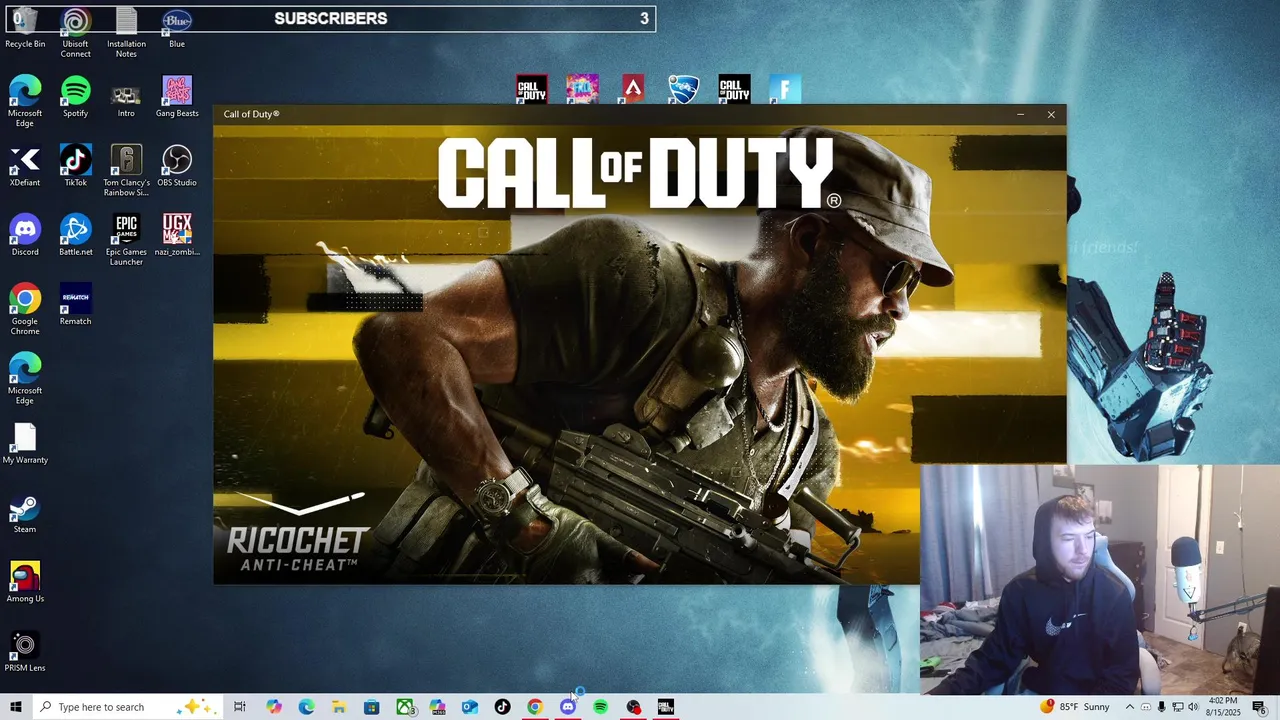Click the Call of Duty taskbar icon
The width and height of the screenshot is (1280, 720).
pos(666,707)
